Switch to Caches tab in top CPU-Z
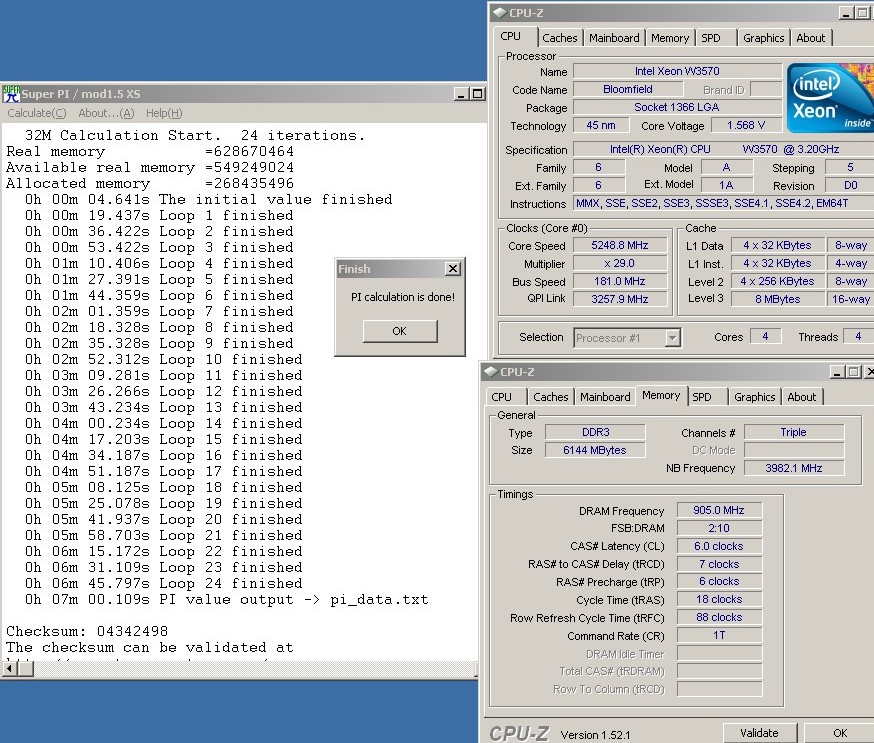The width and height of the screenshot is (874, 743). 560,38
